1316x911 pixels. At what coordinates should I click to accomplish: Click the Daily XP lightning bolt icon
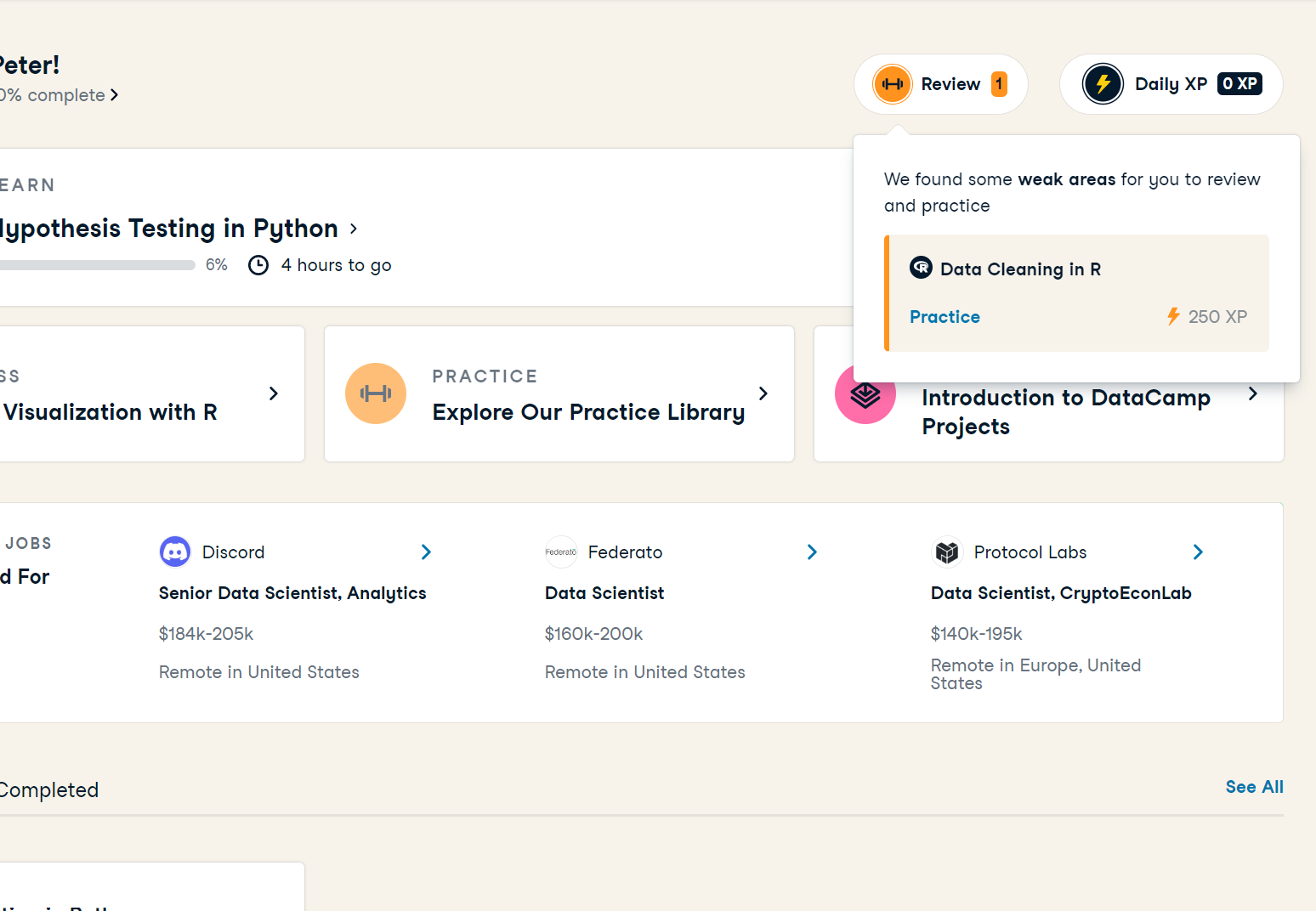click(x=1103, y=84)
